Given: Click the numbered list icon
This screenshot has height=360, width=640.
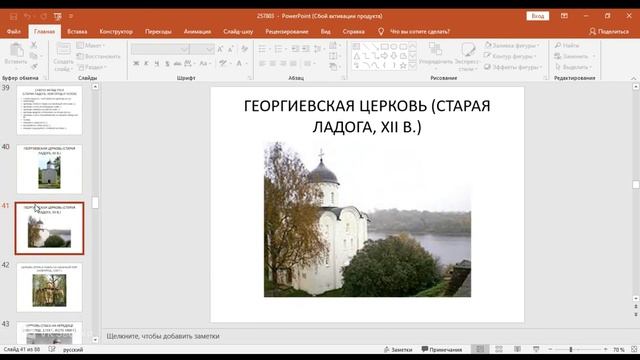Looking at the screenshot, I should click(x=278, y=49).
